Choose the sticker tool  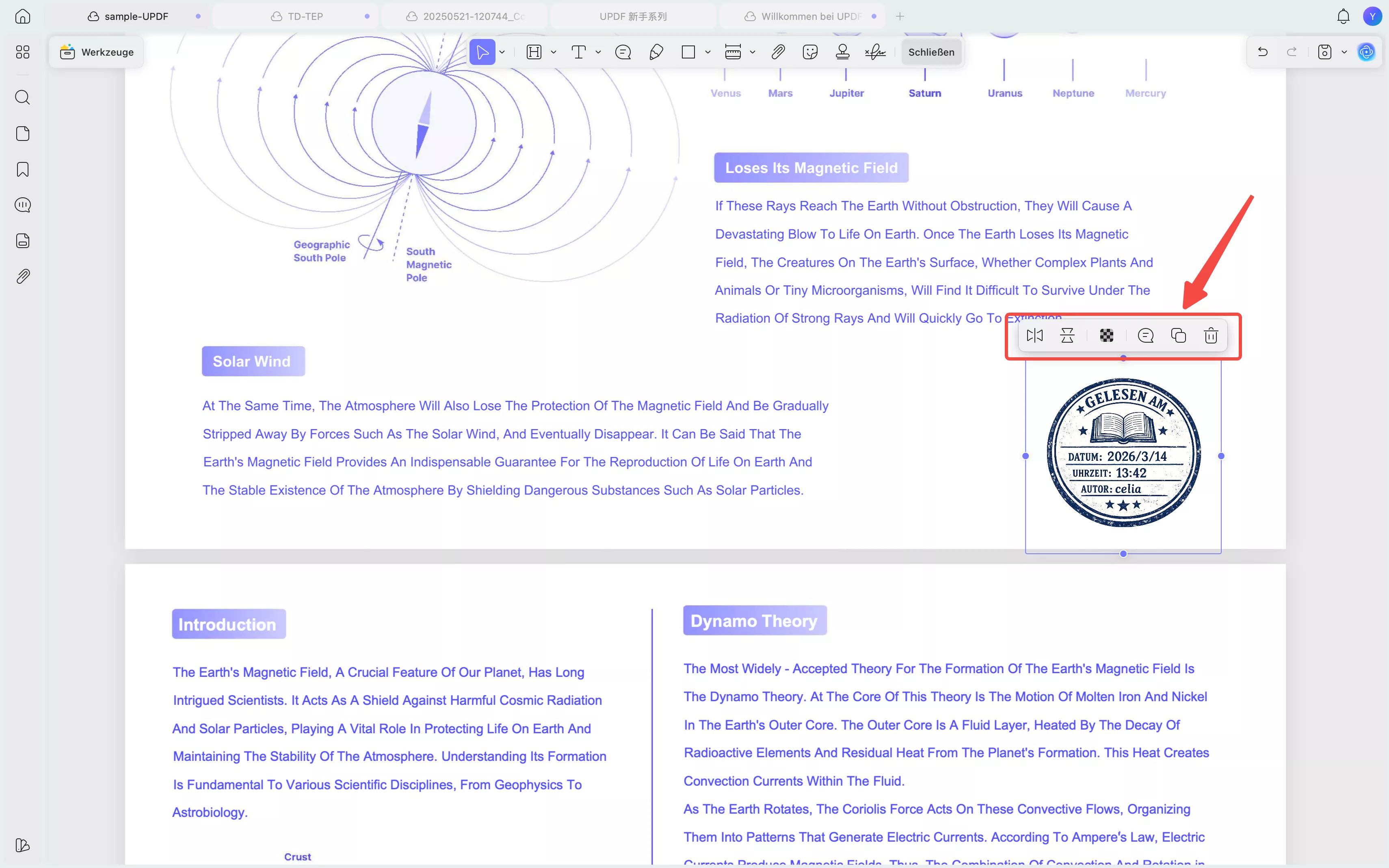pyautogui.click(x=809, y=52)
